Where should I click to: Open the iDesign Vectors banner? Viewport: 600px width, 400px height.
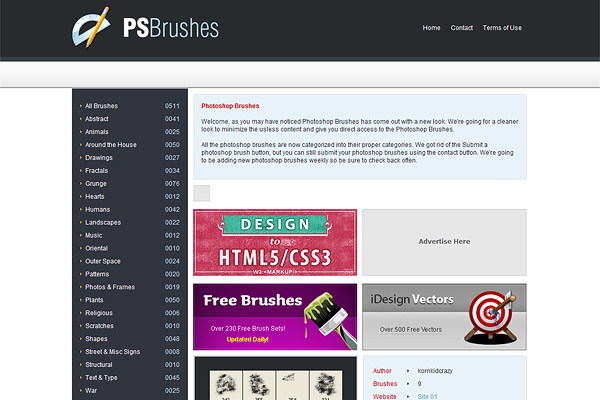coord(444,317)
